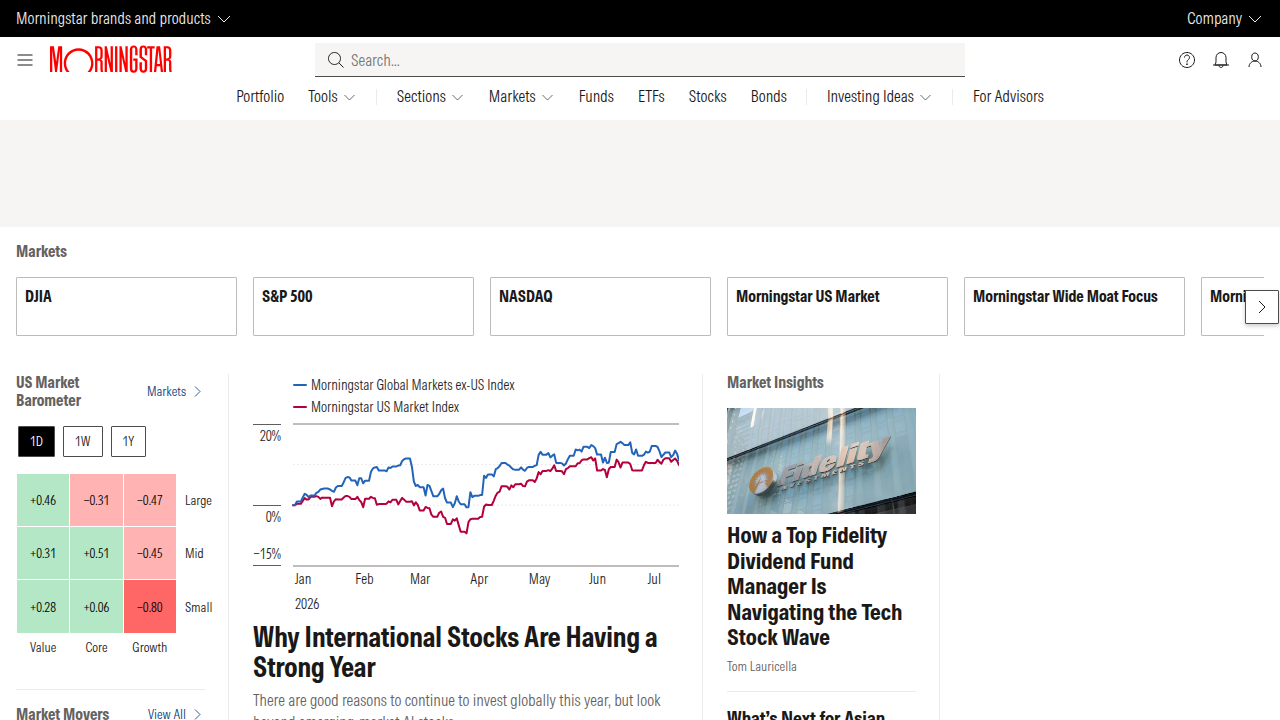Open Why International Stocks article headline
Image resolution: width=1280 pixels, height=720 pixels.
coord(455,652)
